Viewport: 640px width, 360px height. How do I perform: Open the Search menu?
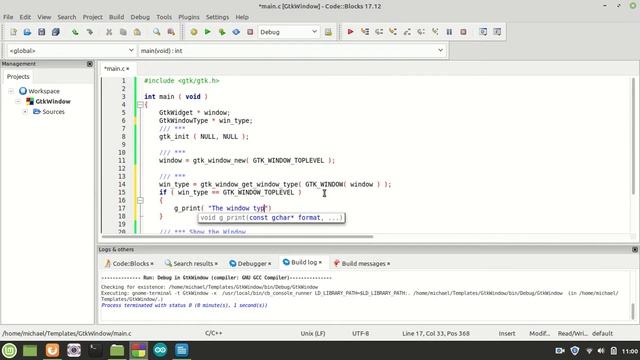click(x=67, y=17)
